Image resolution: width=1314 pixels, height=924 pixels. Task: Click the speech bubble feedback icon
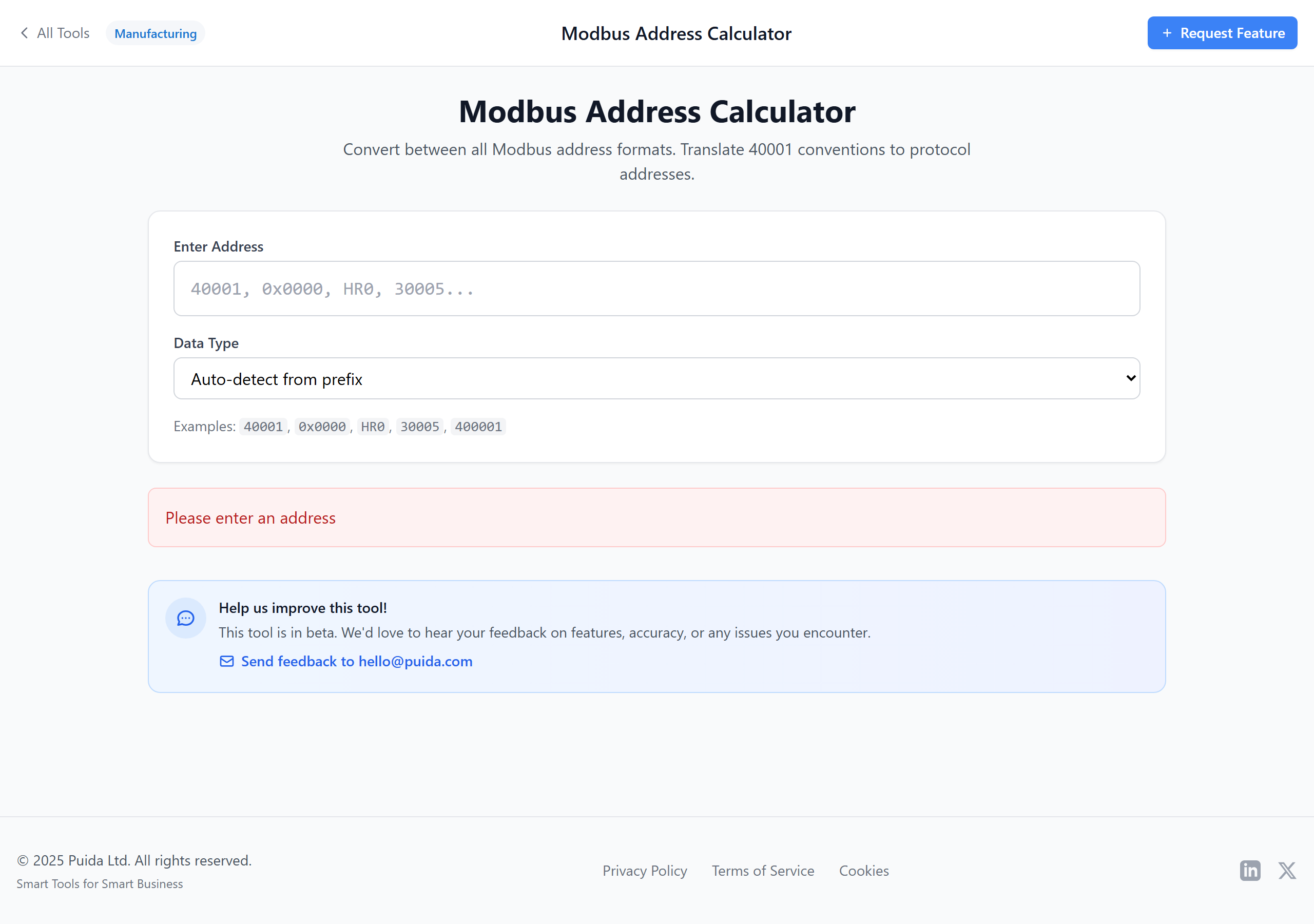[x=185, y=618]
